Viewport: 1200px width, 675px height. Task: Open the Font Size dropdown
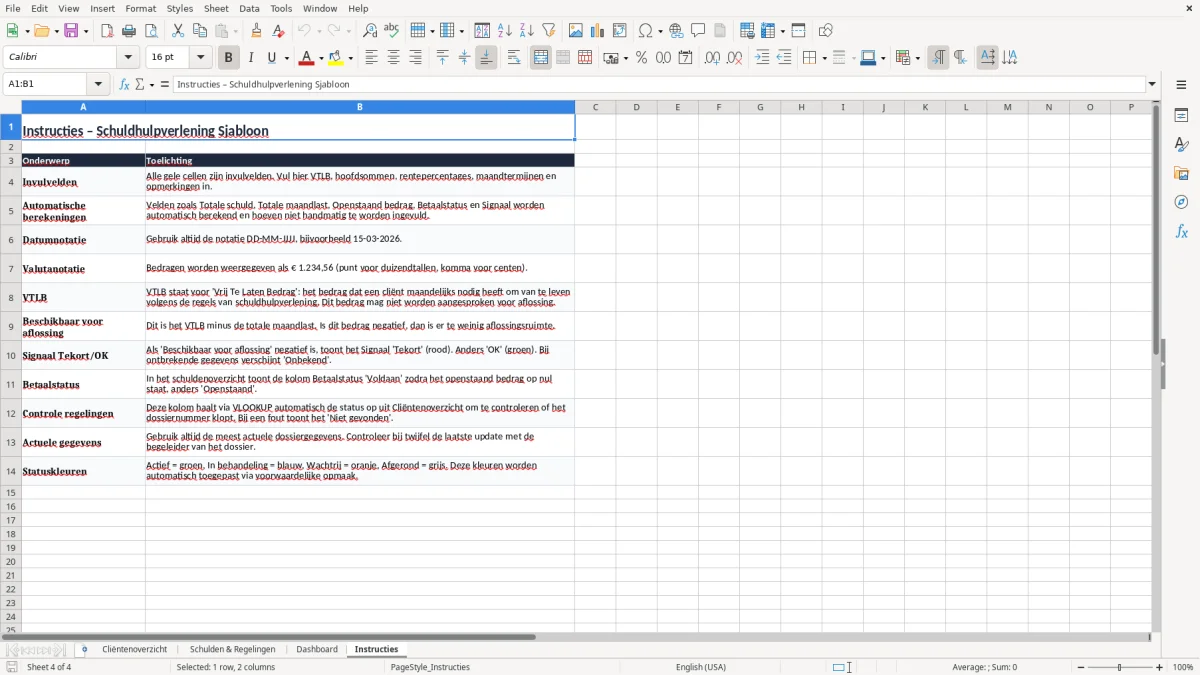click(x=201, y=58)
